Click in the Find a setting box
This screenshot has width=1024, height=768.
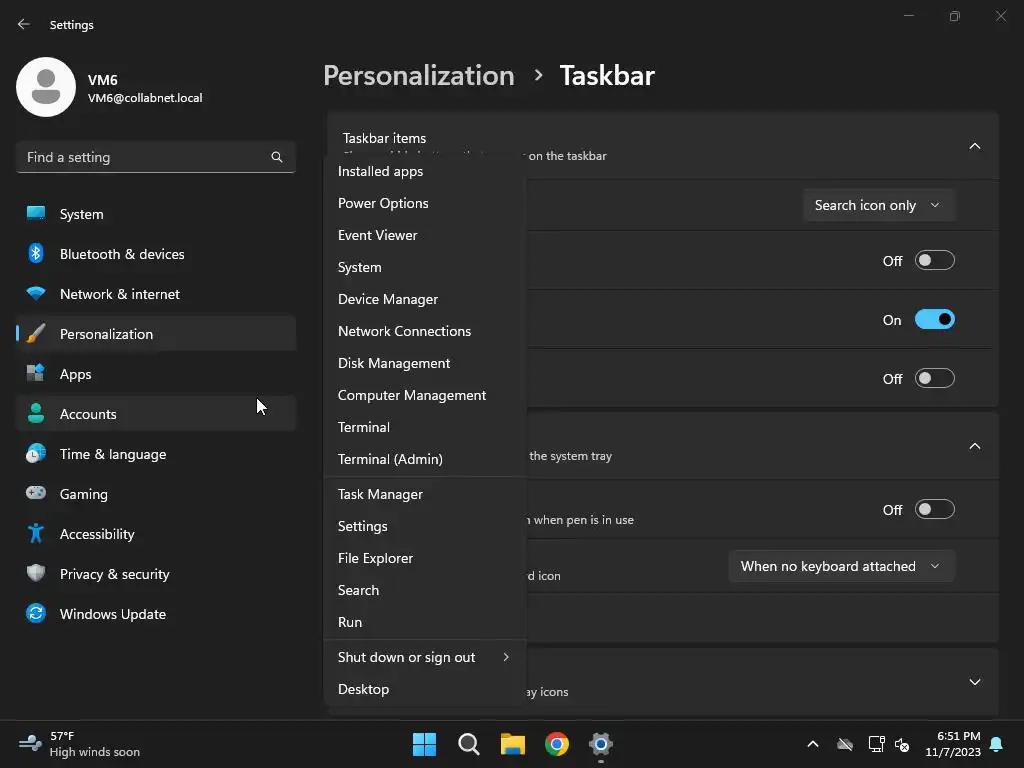click(x=156, y=157)
